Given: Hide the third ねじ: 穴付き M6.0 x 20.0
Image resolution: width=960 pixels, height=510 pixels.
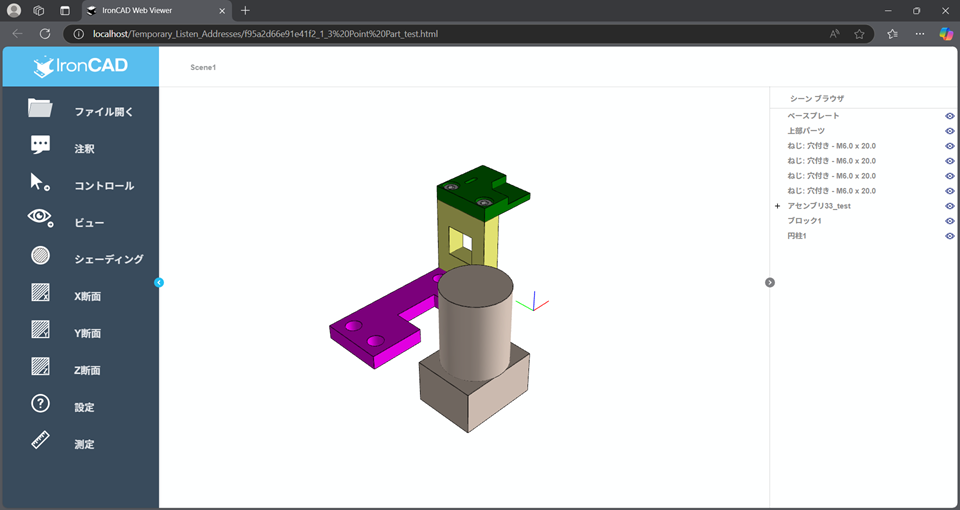Looking at the screenshot, I should pyautogui.click(x=950, y=176).
